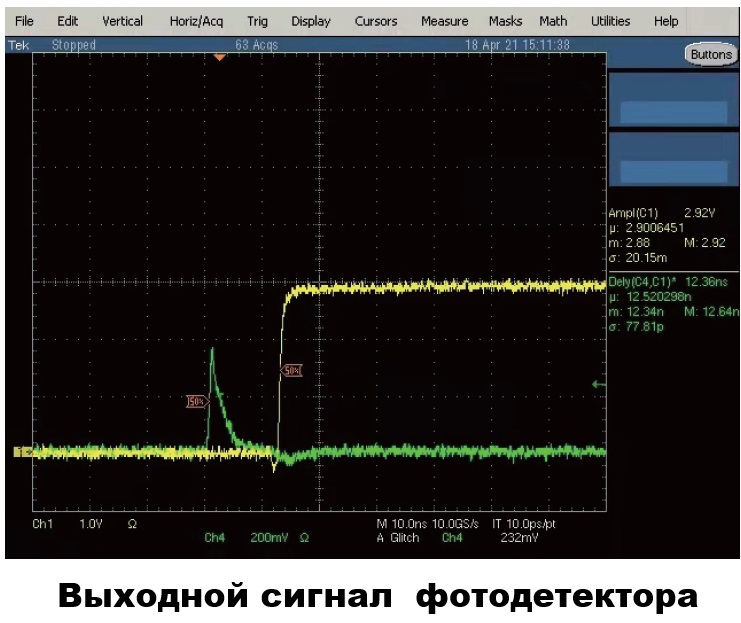Click the 50% marker on yellow rising edge
This screenshot has width=741, height=623.
tap(292, 371)
